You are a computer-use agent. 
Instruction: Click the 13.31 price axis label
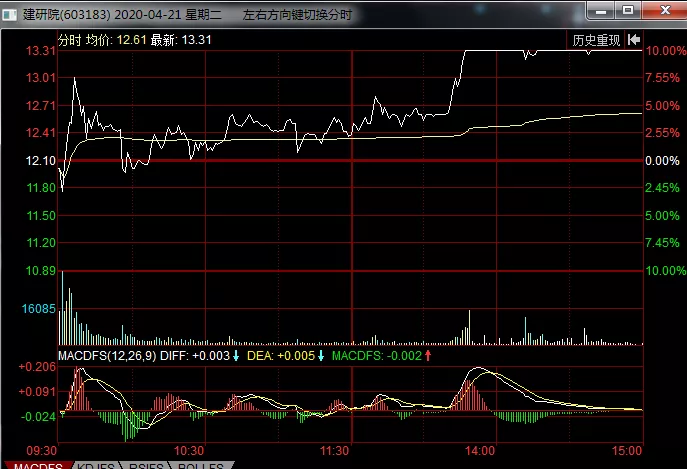(40, 51)
